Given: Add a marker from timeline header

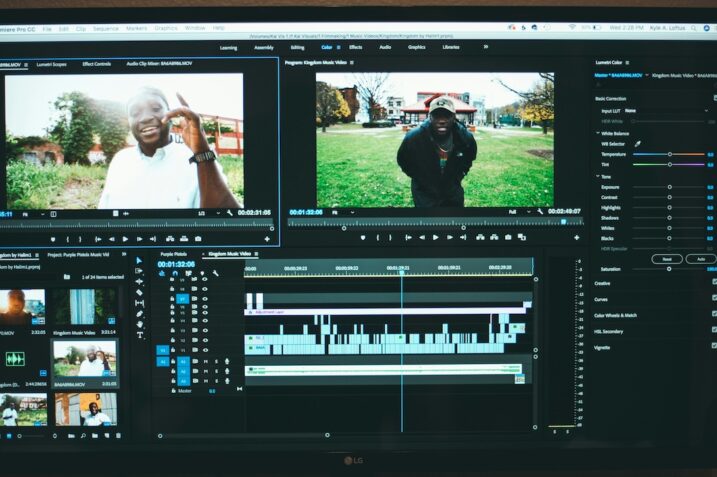Looking at the screenshot, I should pos(202,273).
